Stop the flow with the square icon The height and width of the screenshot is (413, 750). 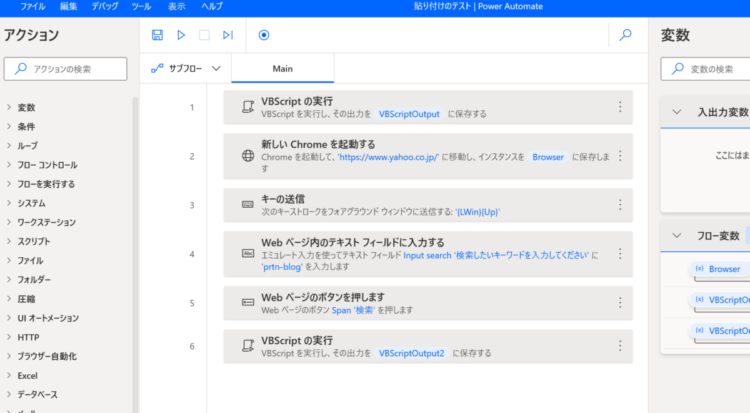tap(204, 35)
